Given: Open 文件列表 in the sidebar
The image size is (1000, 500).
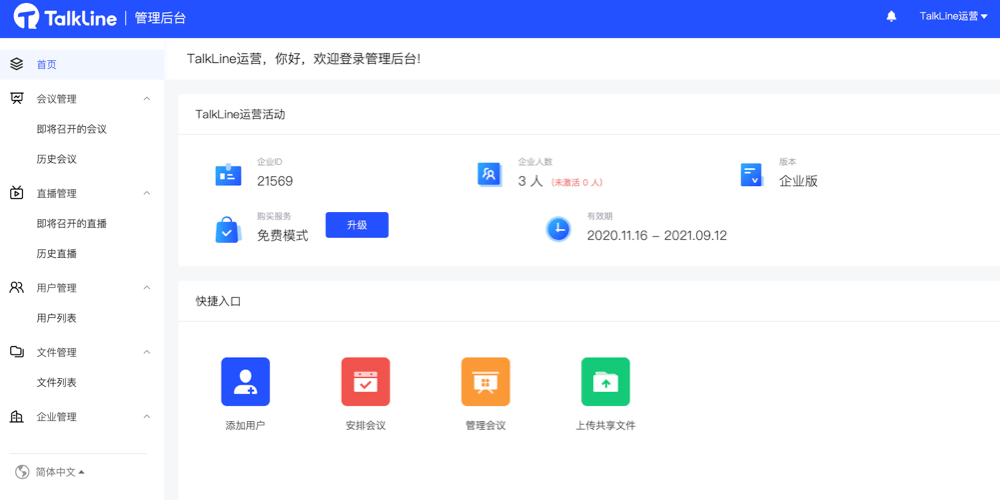Looking at the screenshot, I should click(57, 383).
